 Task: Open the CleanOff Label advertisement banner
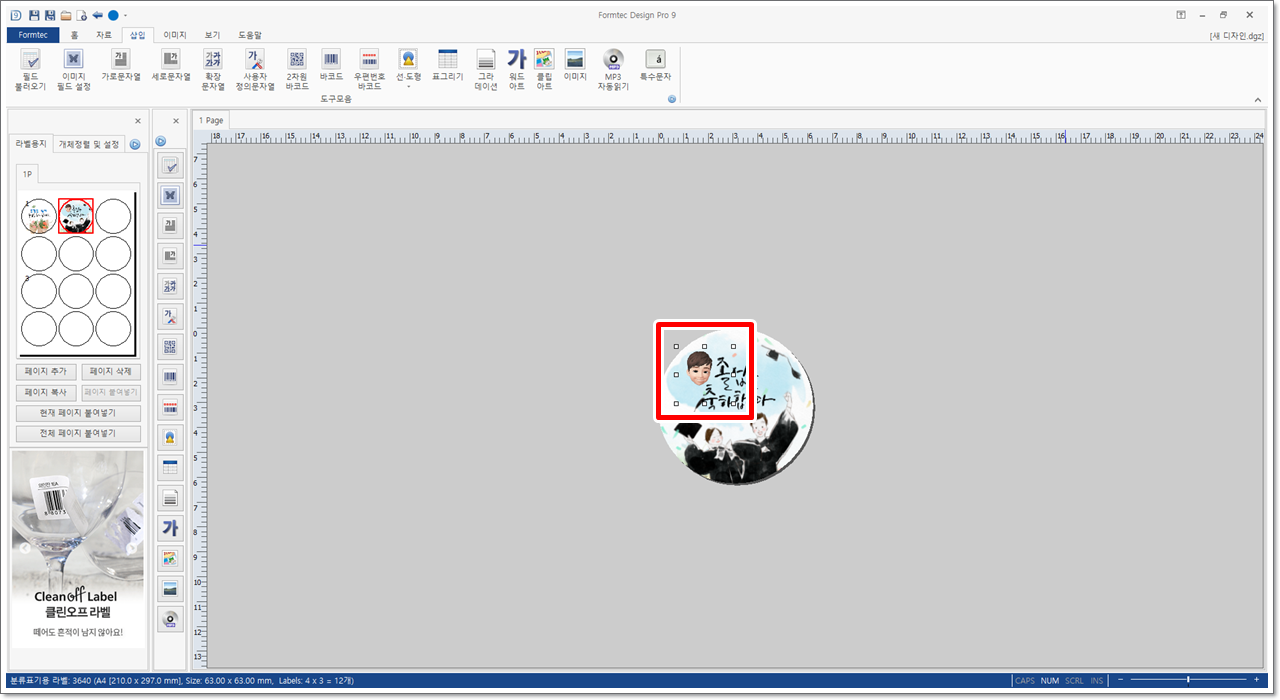point(78,548)
